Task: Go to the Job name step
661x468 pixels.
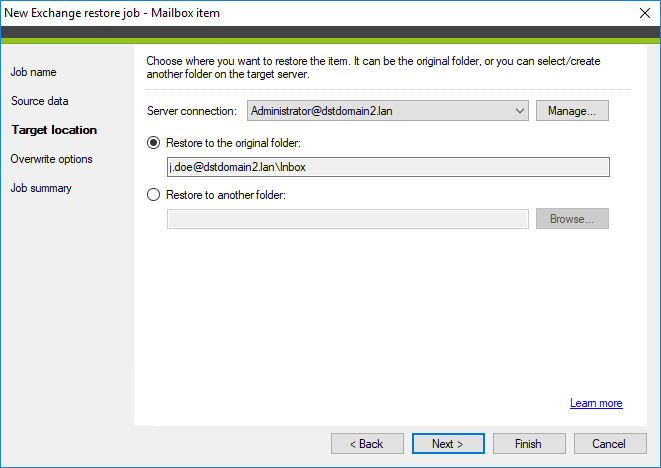Action: point(33,73)
